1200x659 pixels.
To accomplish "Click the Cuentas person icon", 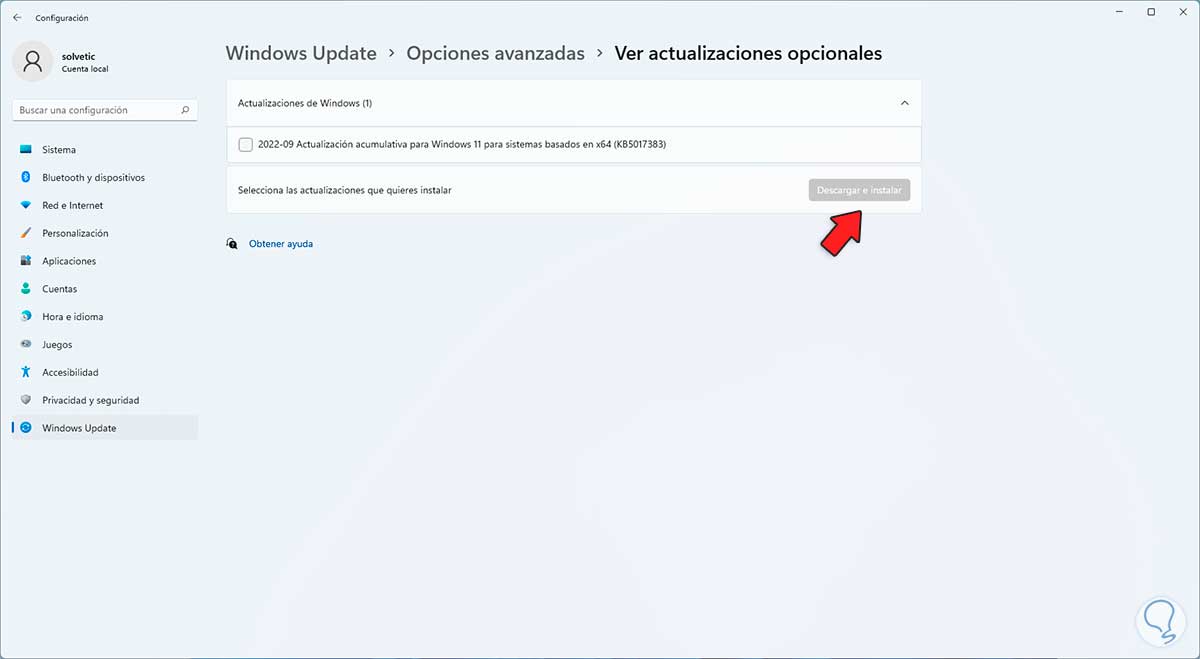I will 26,289.
